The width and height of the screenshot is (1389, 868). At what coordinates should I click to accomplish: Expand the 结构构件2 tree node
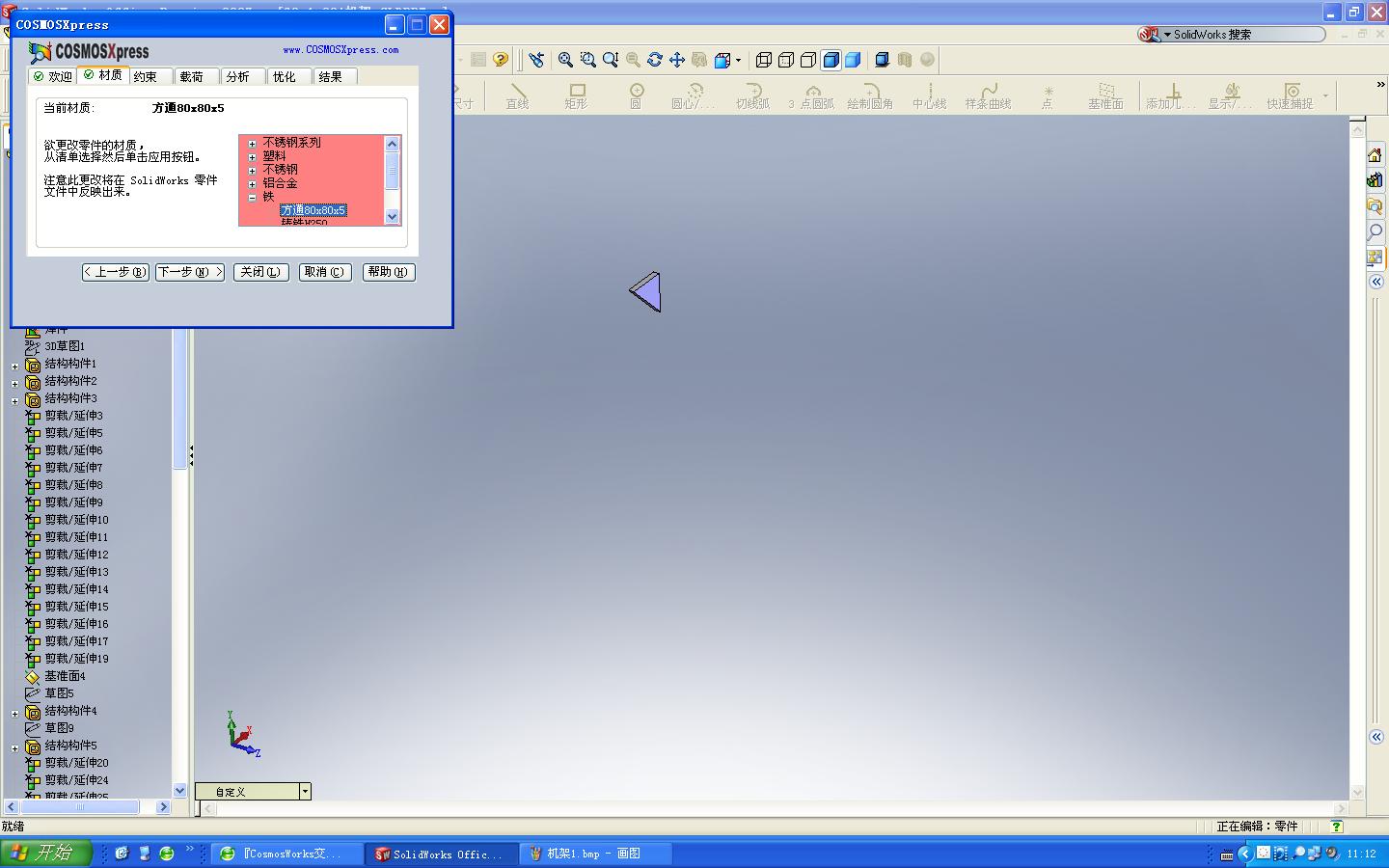coord(14,384)
